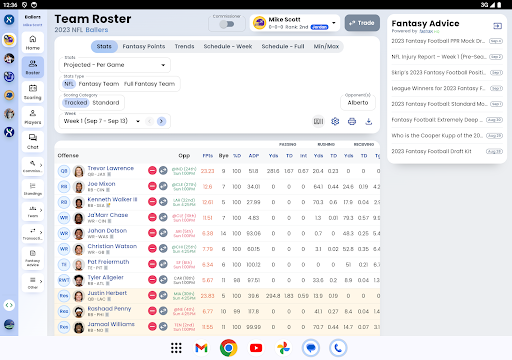Viewport: 512px width, 360px height.
Task: Open the Projected - Per Game dropdown
Action: click(115, 65)
